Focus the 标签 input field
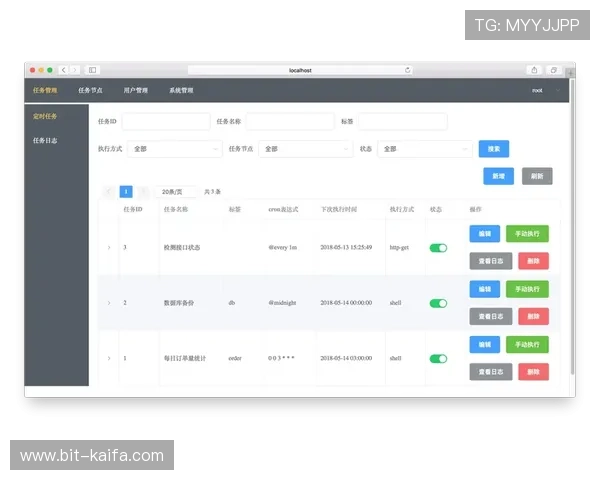This screenshot has height=480, width=600. pyautogui.click(x=403, y=121)
